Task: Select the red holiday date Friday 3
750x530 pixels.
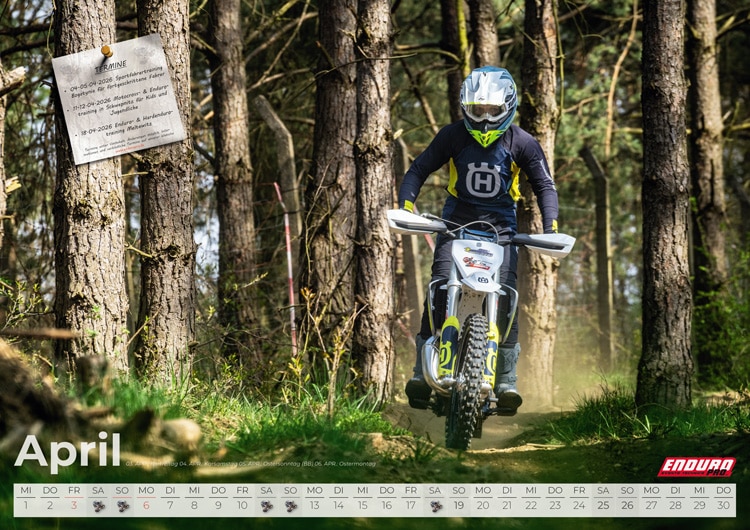Action: [74, 506]
